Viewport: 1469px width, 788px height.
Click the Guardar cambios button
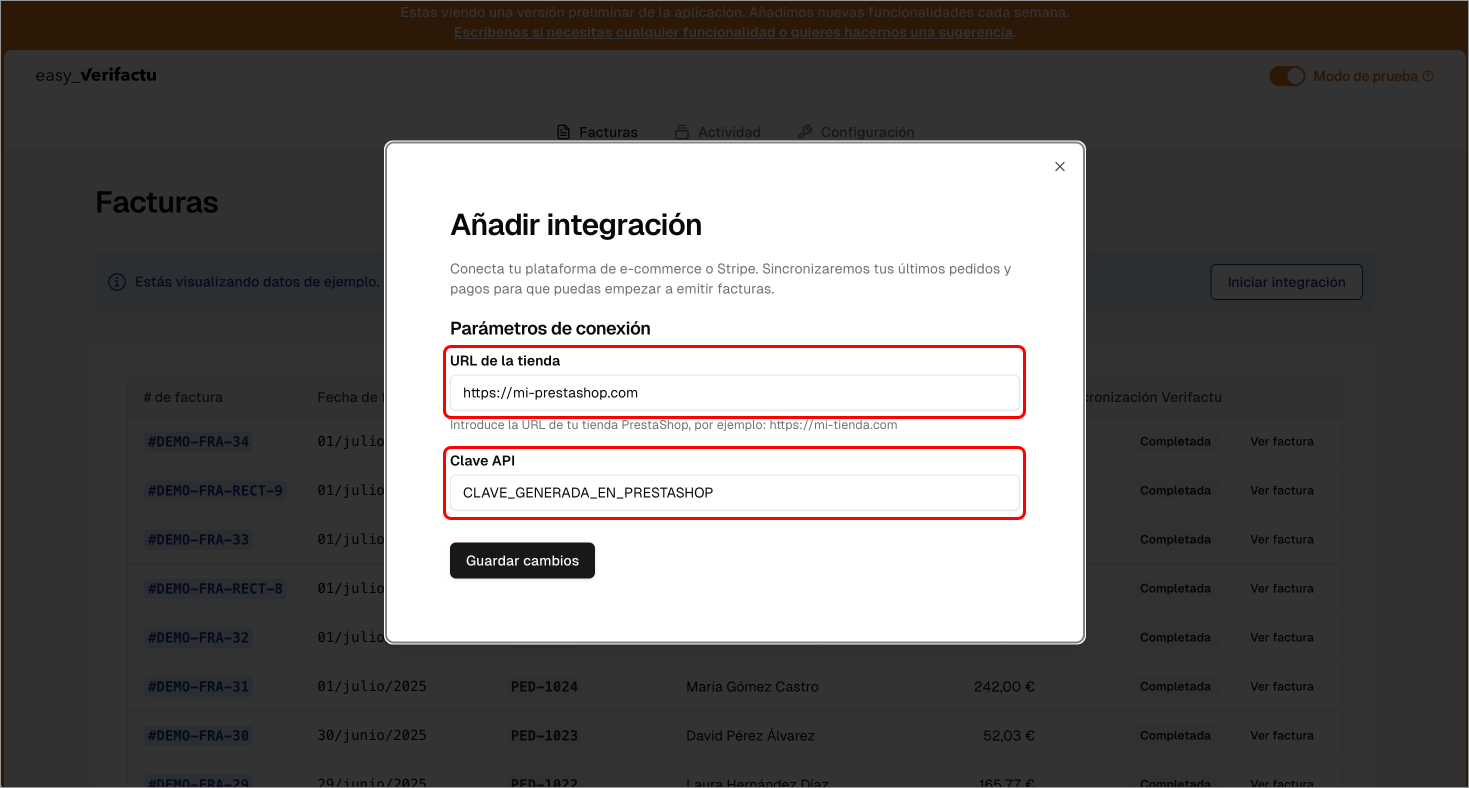pyautogui.click(x=522, y=560)
